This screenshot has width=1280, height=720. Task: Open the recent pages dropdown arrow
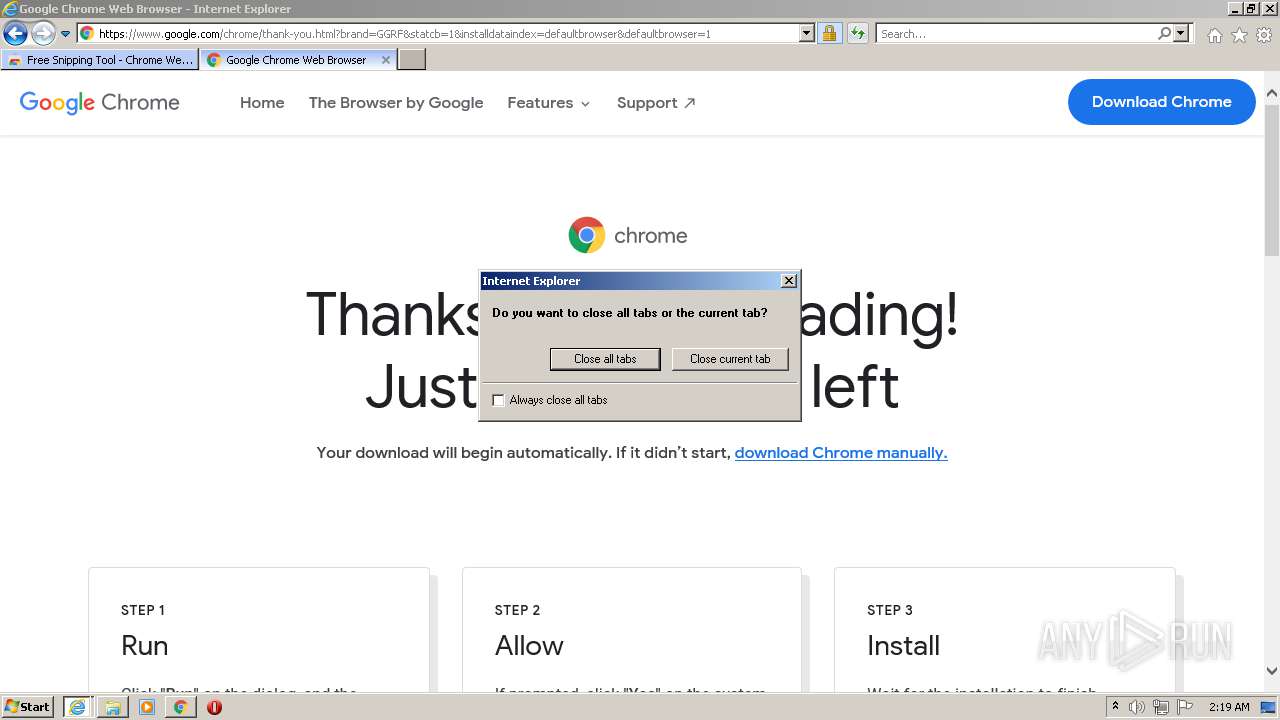point(65,34)
